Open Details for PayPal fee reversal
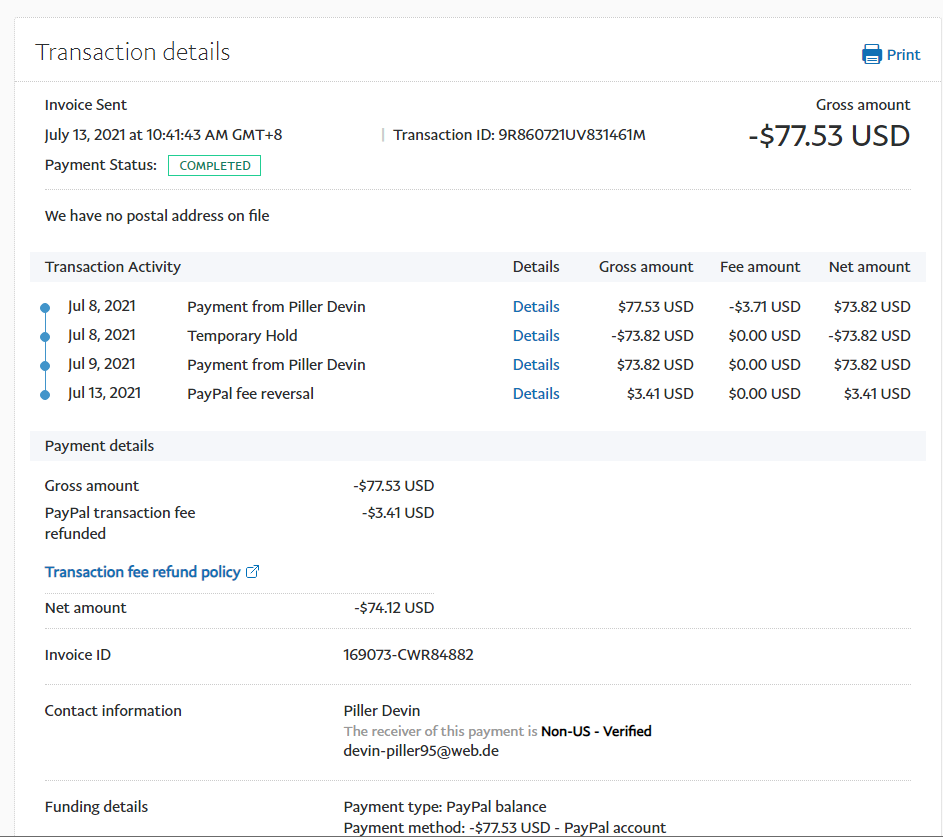943x837 pixels. (536, 394)
